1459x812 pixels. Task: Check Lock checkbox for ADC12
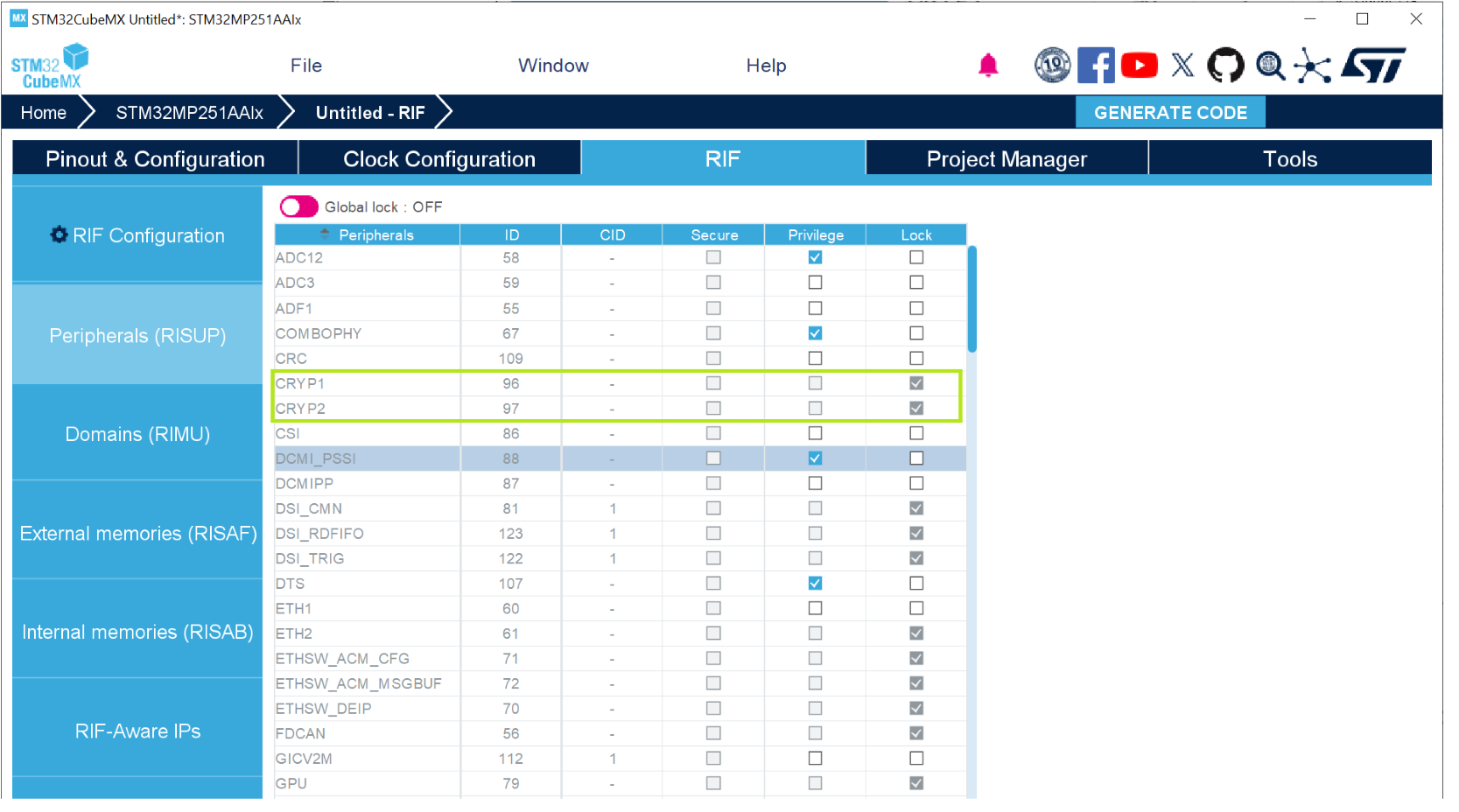coord(916,257)
